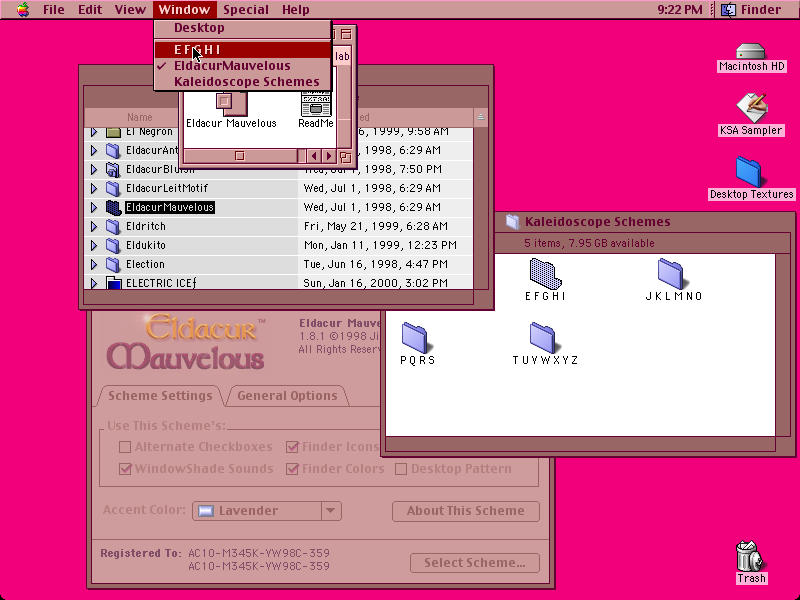
Task: Click the selected EldacurMauvelous folder icon
Action: pyautogui.click(x=113, y=207)
